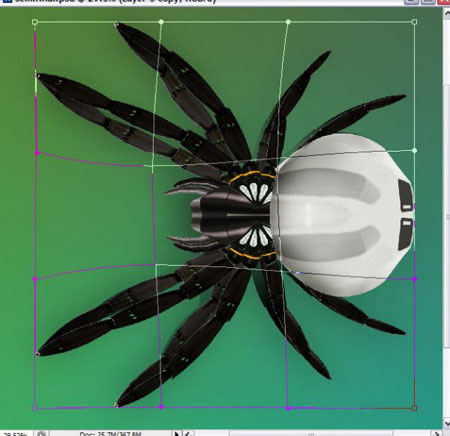Click the round status bar icon beside zoom
The height and width of the screenshot is (436, 450).
pos(41,434)
